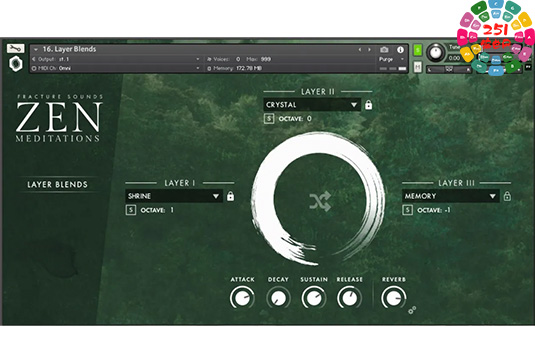Adjust the SUSTAIN knob

click(x=314, y=297)
